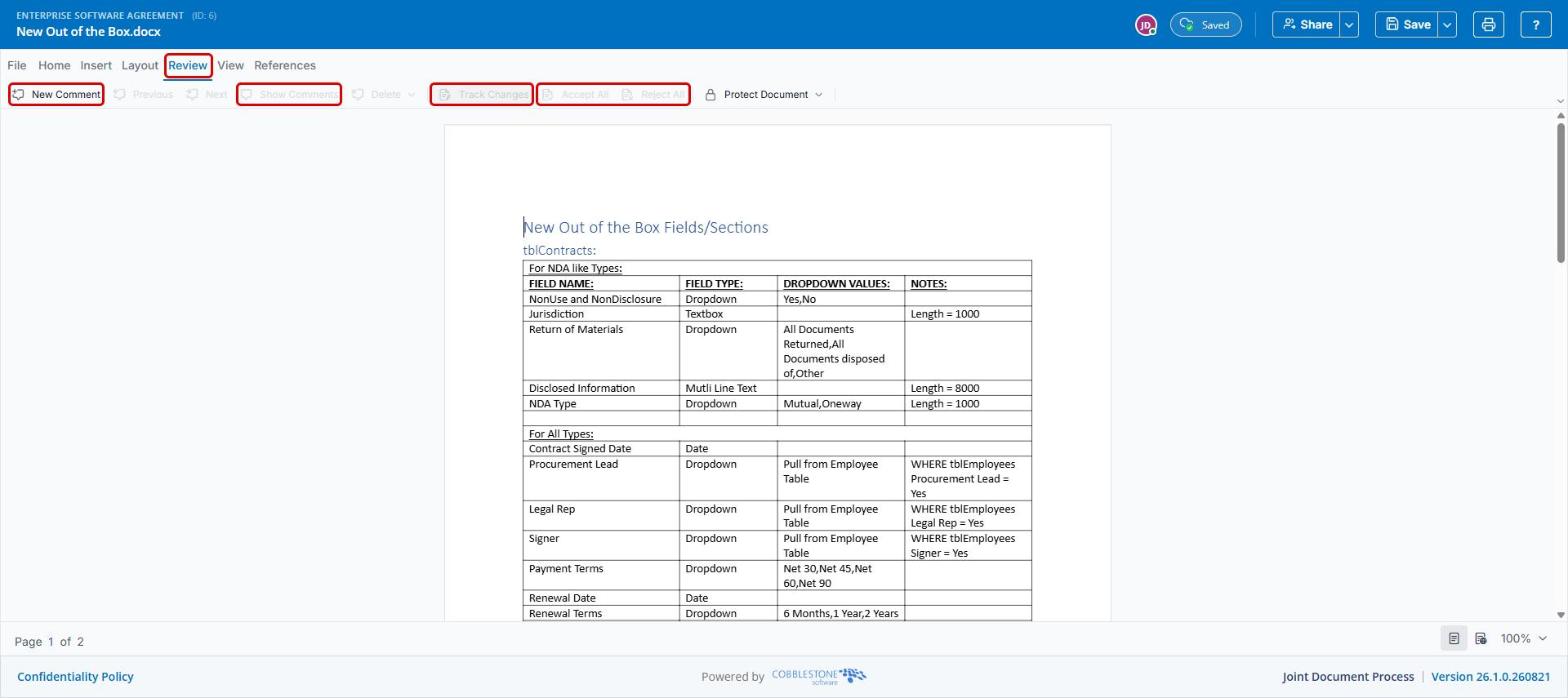The width and height of the screenshot is (1568, 698).
Task: Click the scrollbar down arrow
Action: [1560, 615]
